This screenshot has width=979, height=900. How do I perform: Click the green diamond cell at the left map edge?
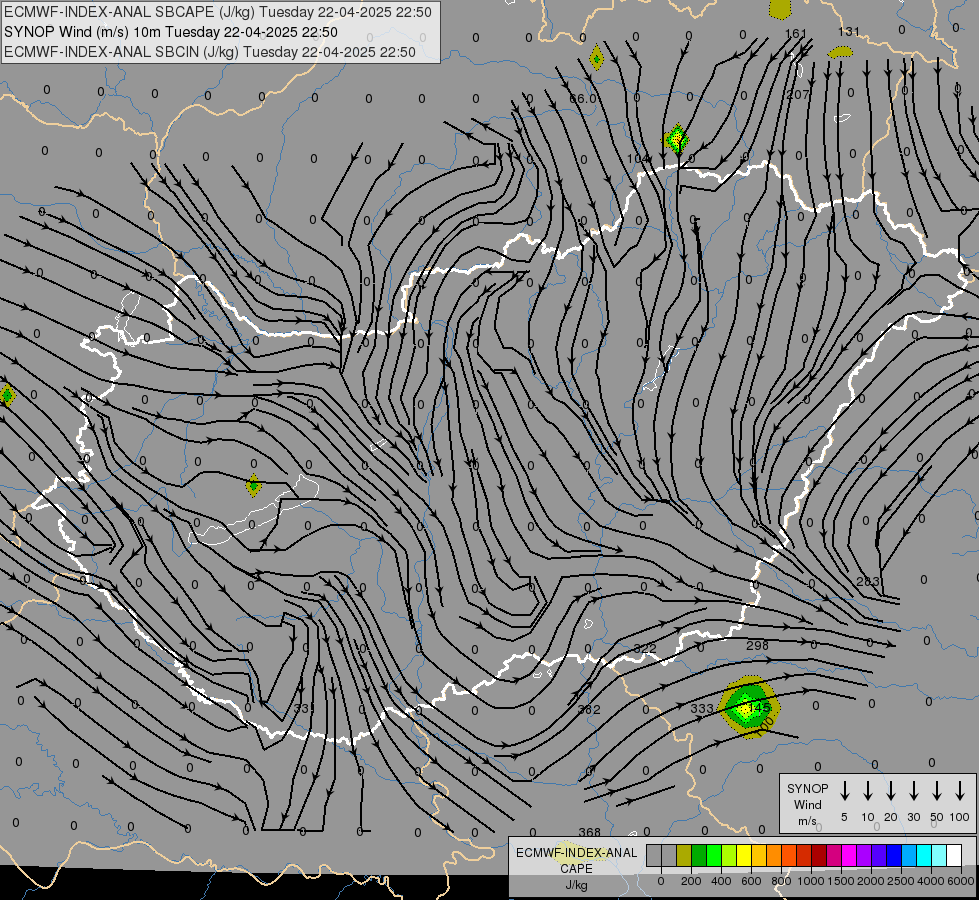coord(7,395)
